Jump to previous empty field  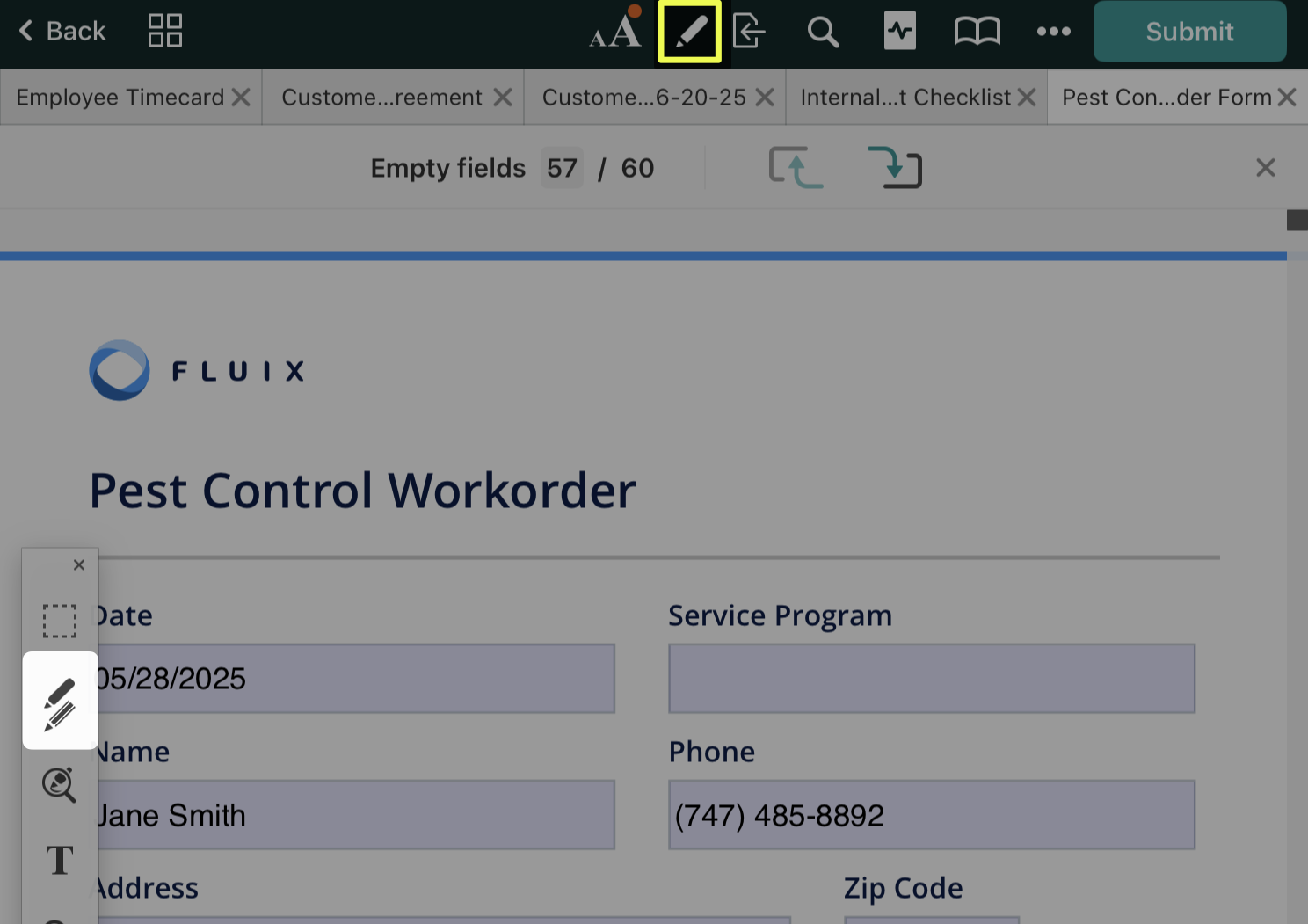[796, 167]
